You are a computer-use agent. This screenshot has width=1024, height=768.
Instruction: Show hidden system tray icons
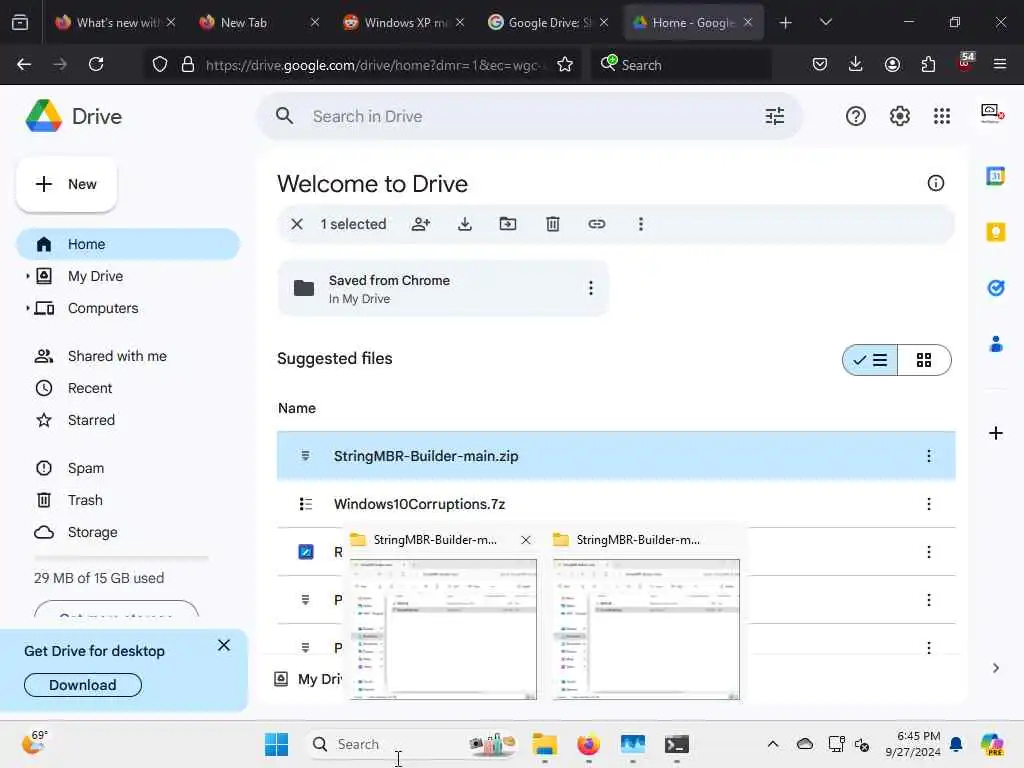click(x=773, y=744)
